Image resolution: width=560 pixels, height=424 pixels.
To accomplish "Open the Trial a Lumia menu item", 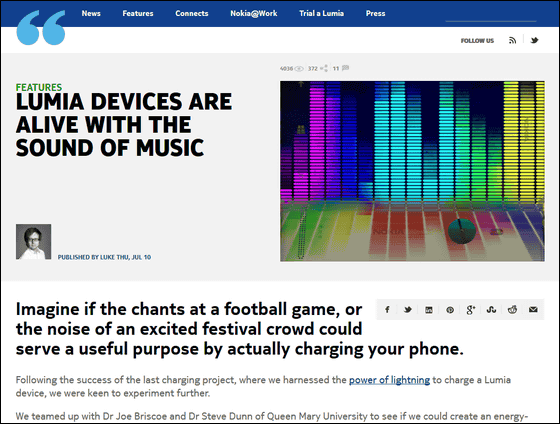I will [x=321, y=14].
